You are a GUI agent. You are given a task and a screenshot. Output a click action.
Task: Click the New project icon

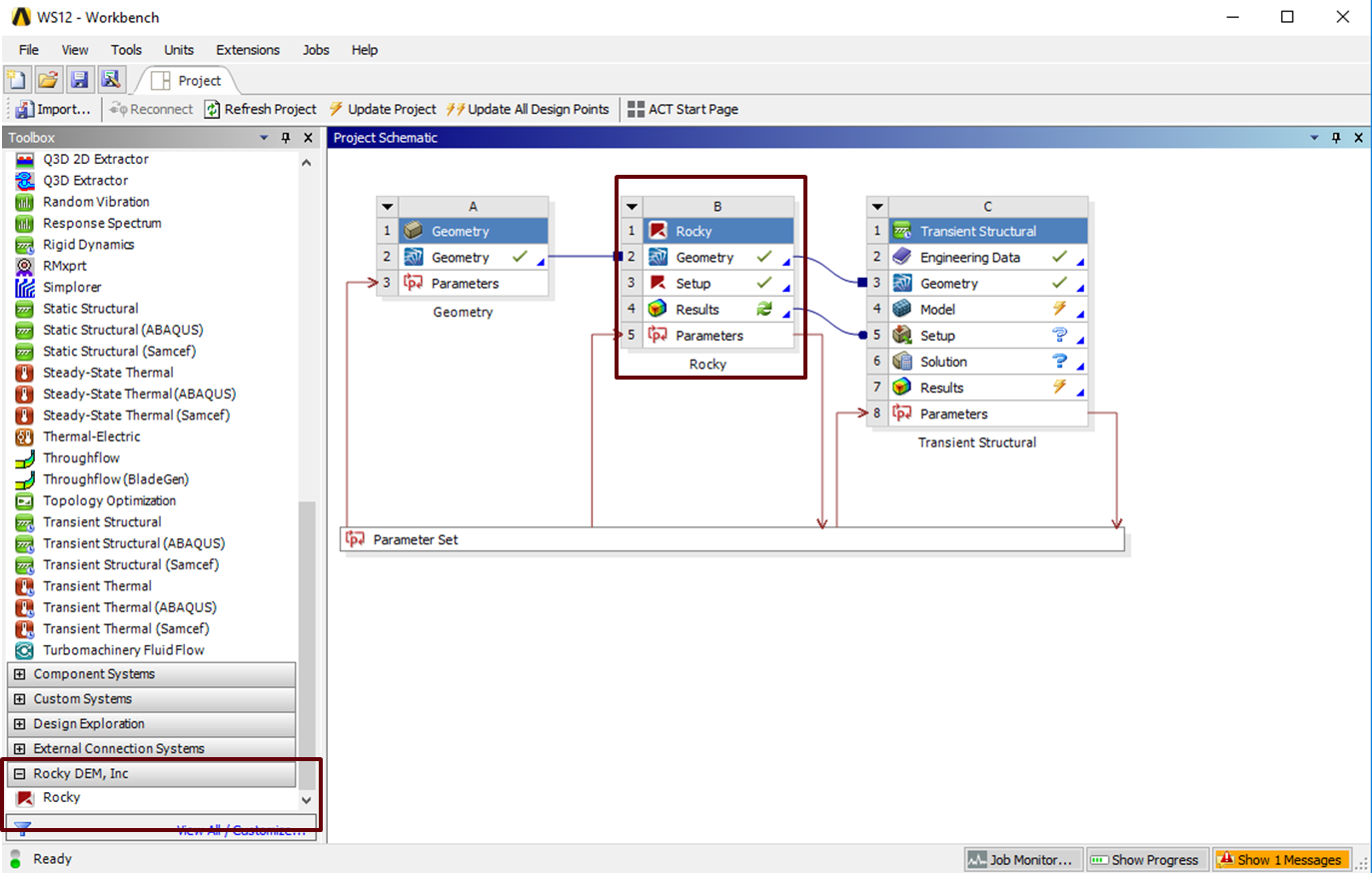click(16, 80)
